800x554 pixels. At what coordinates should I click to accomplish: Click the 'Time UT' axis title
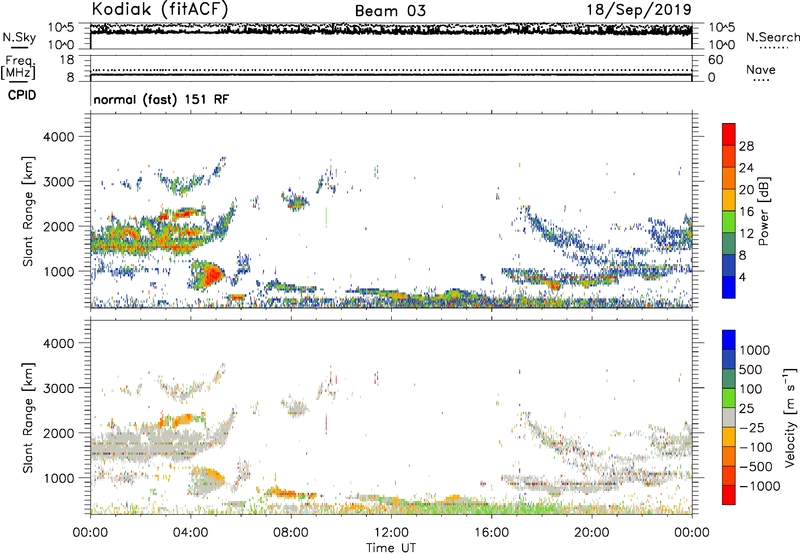[x=391, y=547]
